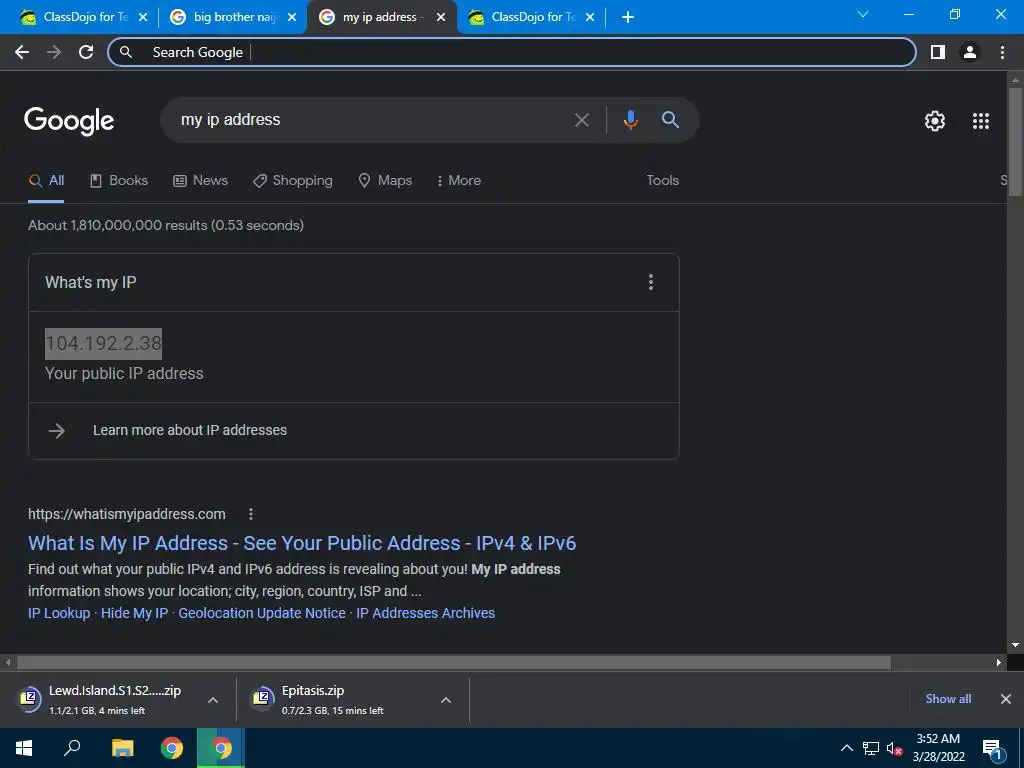The image size is (1024, 768).
Task: Open the Chrome profile avatar
Action: (970, 52)
